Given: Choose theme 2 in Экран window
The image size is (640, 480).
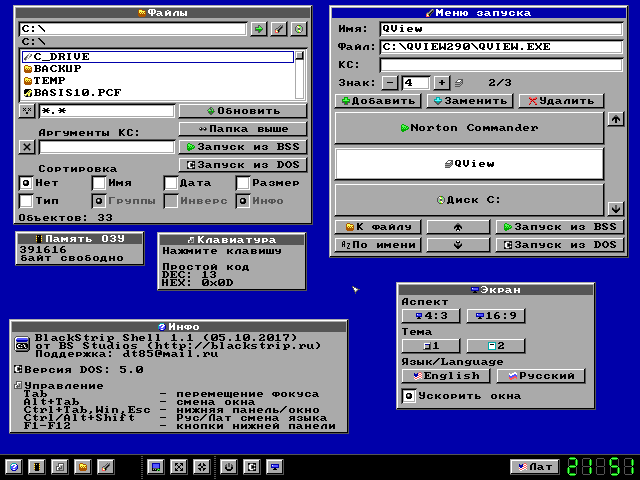Looking at the screenshot, I should click(x=496, y=346).
